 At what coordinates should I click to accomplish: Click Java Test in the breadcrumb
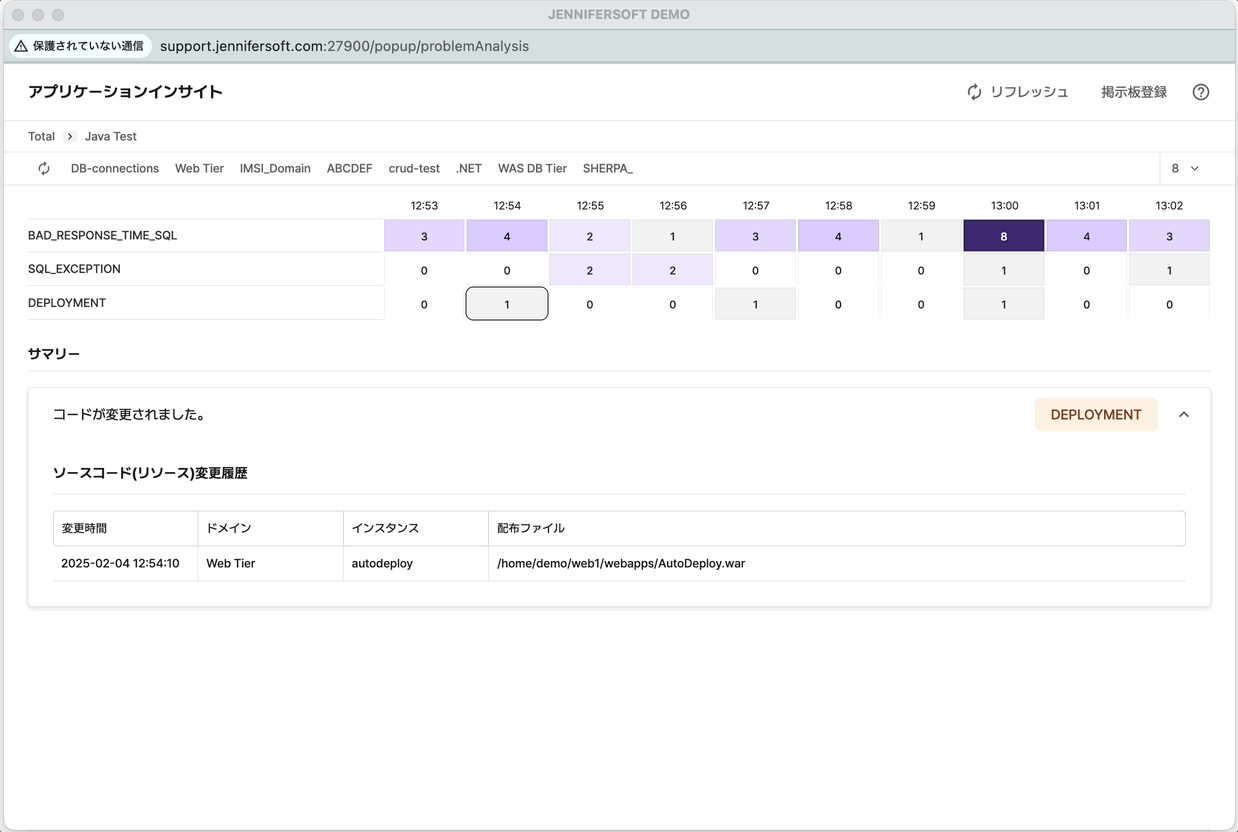coord(110,136)
